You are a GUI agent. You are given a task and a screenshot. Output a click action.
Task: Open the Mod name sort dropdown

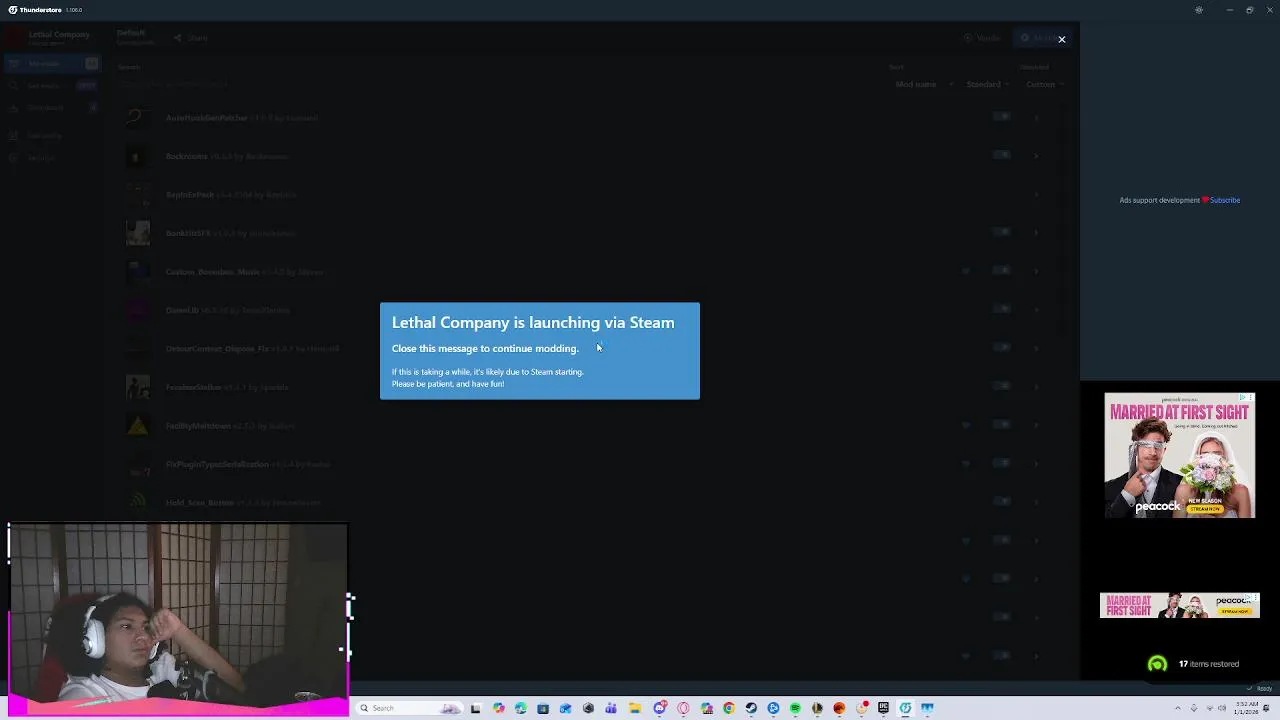coord(924,84)
